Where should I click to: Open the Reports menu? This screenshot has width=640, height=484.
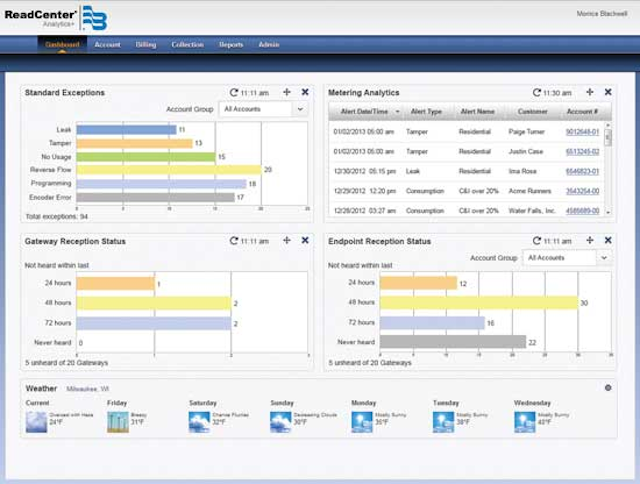pos(231,44)
